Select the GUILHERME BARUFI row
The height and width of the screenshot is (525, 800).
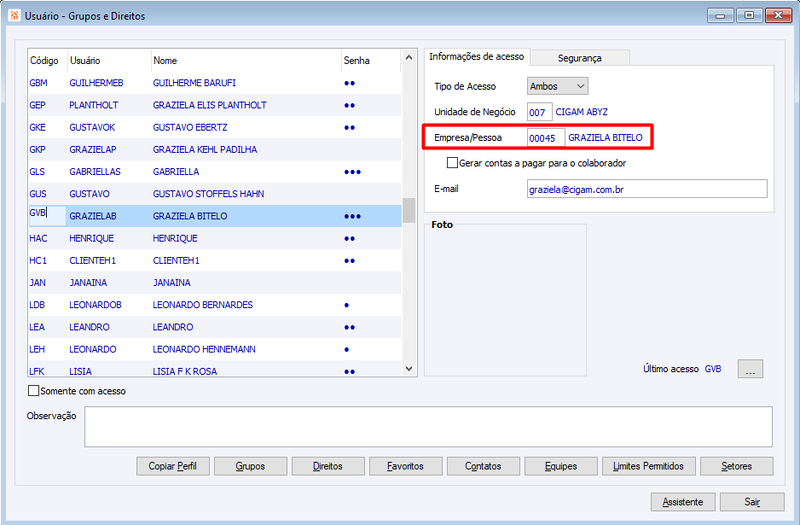click(215, 83)
